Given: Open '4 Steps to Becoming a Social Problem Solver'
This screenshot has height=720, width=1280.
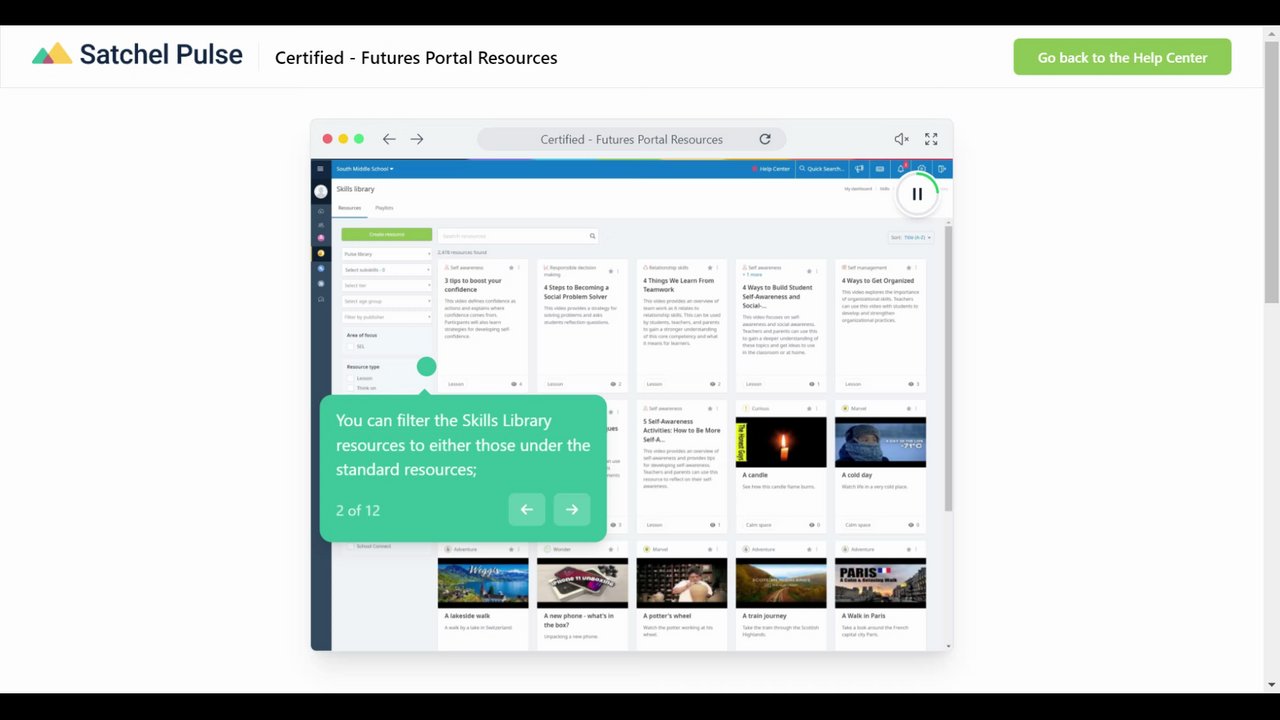Looking at the screenshot, I should [576, 292].
